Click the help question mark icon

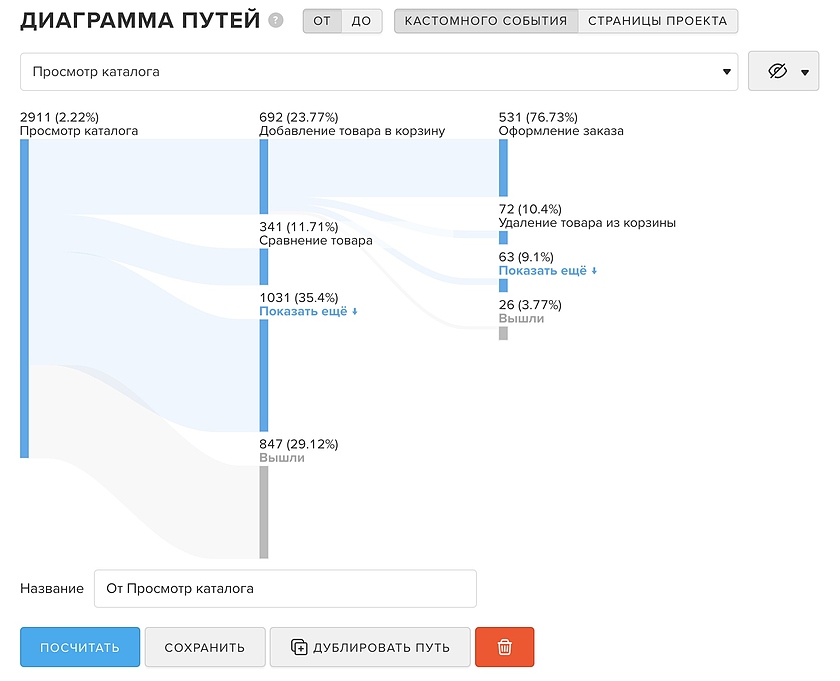pos(276,21)
